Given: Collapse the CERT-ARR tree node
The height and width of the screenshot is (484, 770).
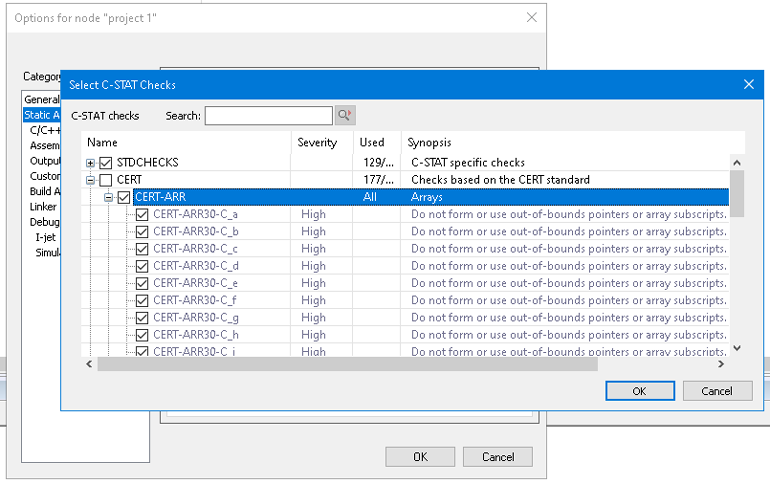Looking at the screenshot, I should point(109,197).
